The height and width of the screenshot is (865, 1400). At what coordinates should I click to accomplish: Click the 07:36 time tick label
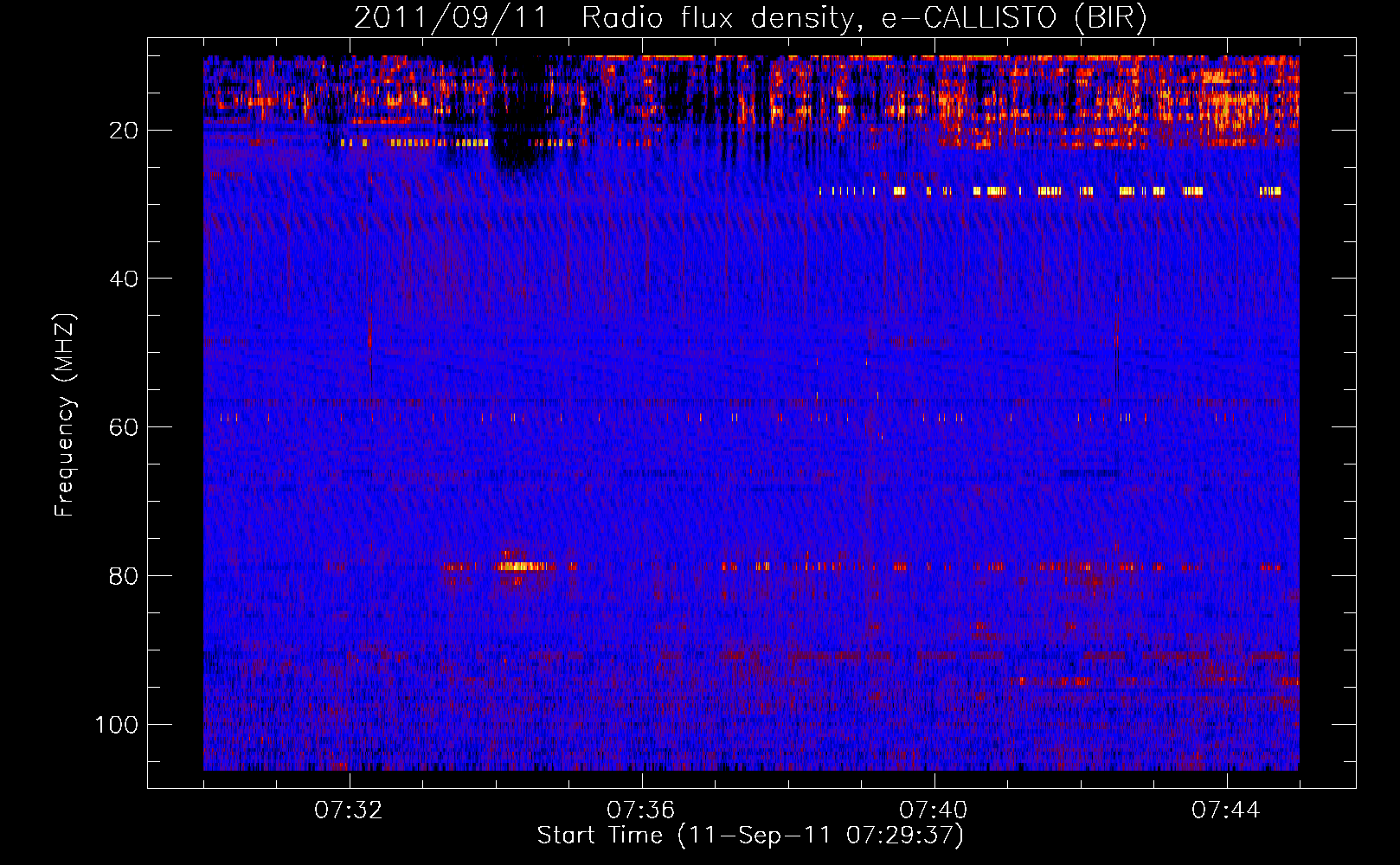click(x=641, y=811)
